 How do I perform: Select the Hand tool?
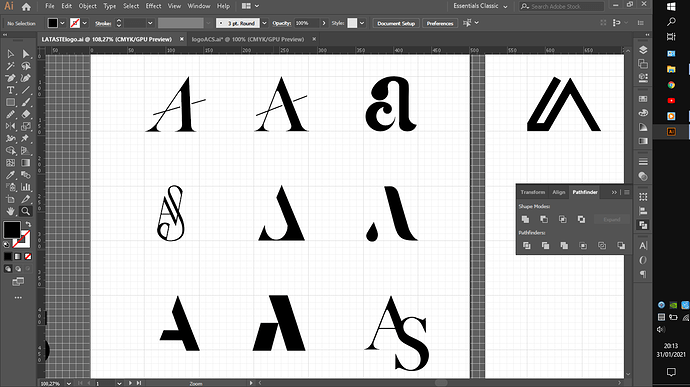click(10, 211)
